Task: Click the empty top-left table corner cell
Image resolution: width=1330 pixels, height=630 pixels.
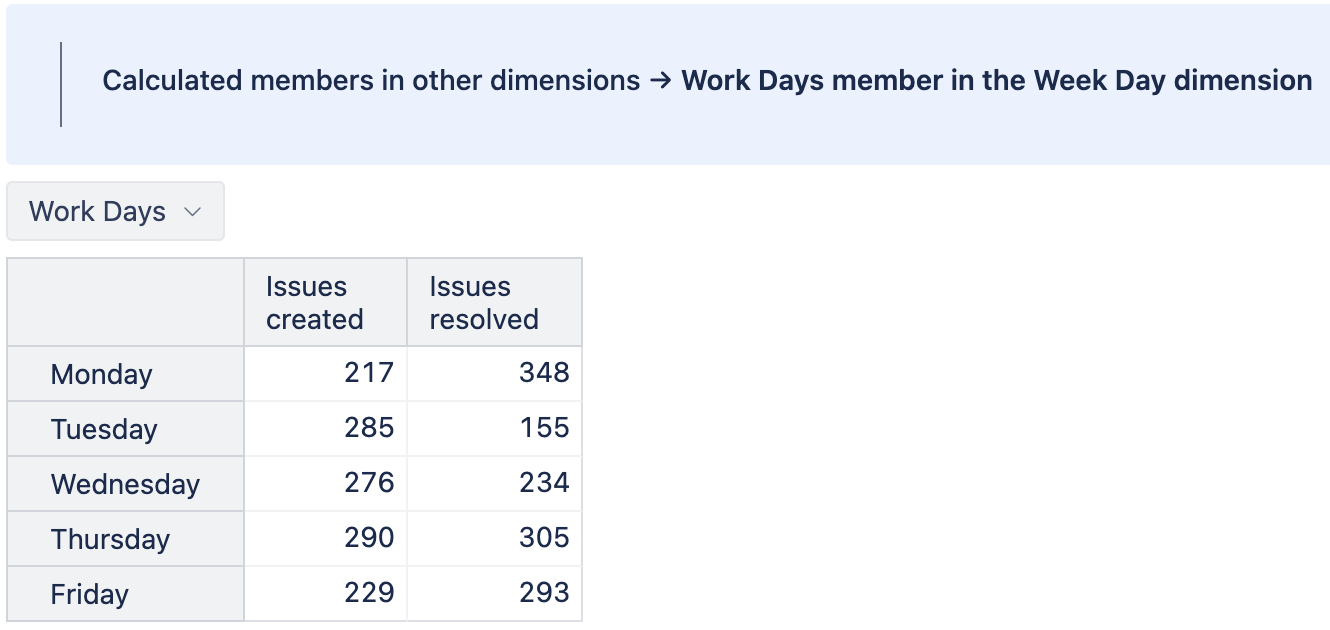Action: tap(125, 303)
